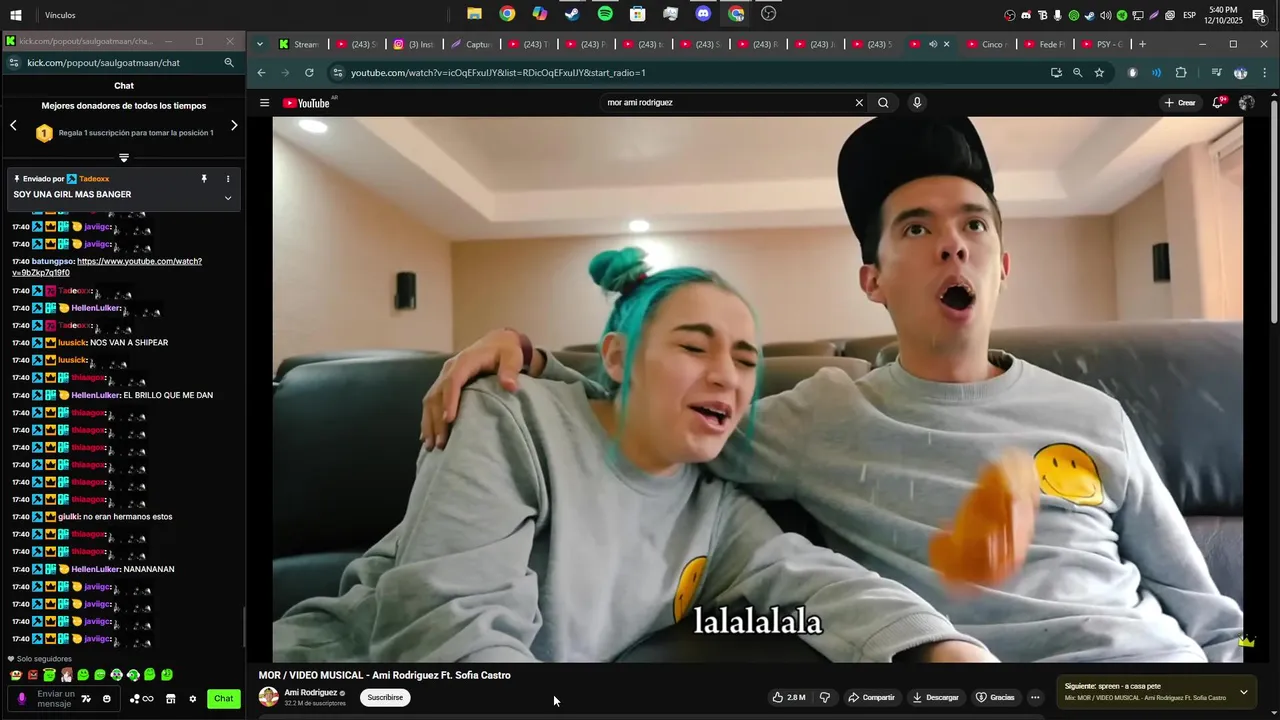Bookmark page with star icon
Image resolution: width=1280 pixels, height=720 pixels.
point(1099,73)
